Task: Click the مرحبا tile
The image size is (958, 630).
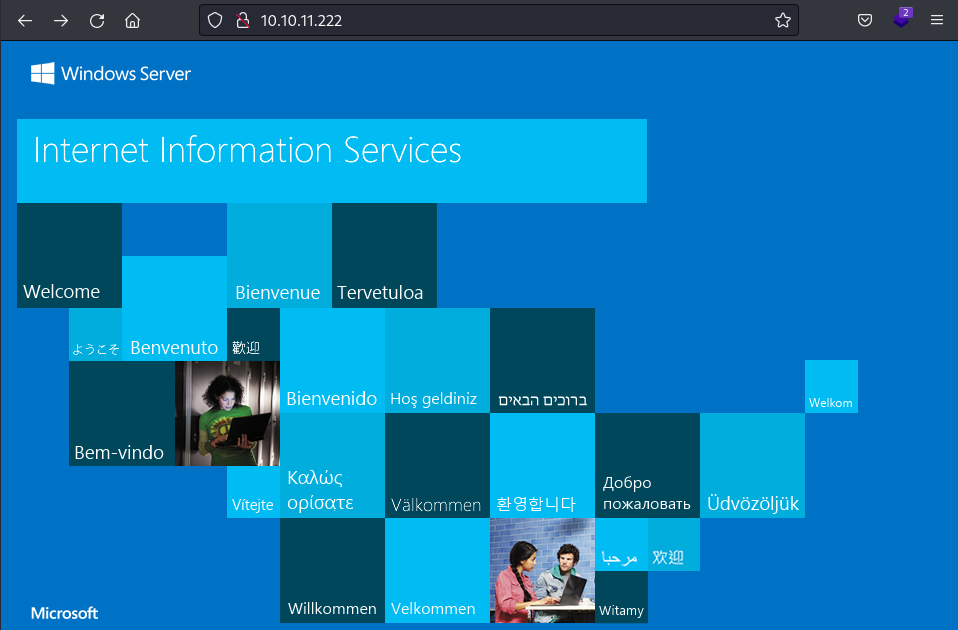Action: pyautogui.click(x=621, y=544)
